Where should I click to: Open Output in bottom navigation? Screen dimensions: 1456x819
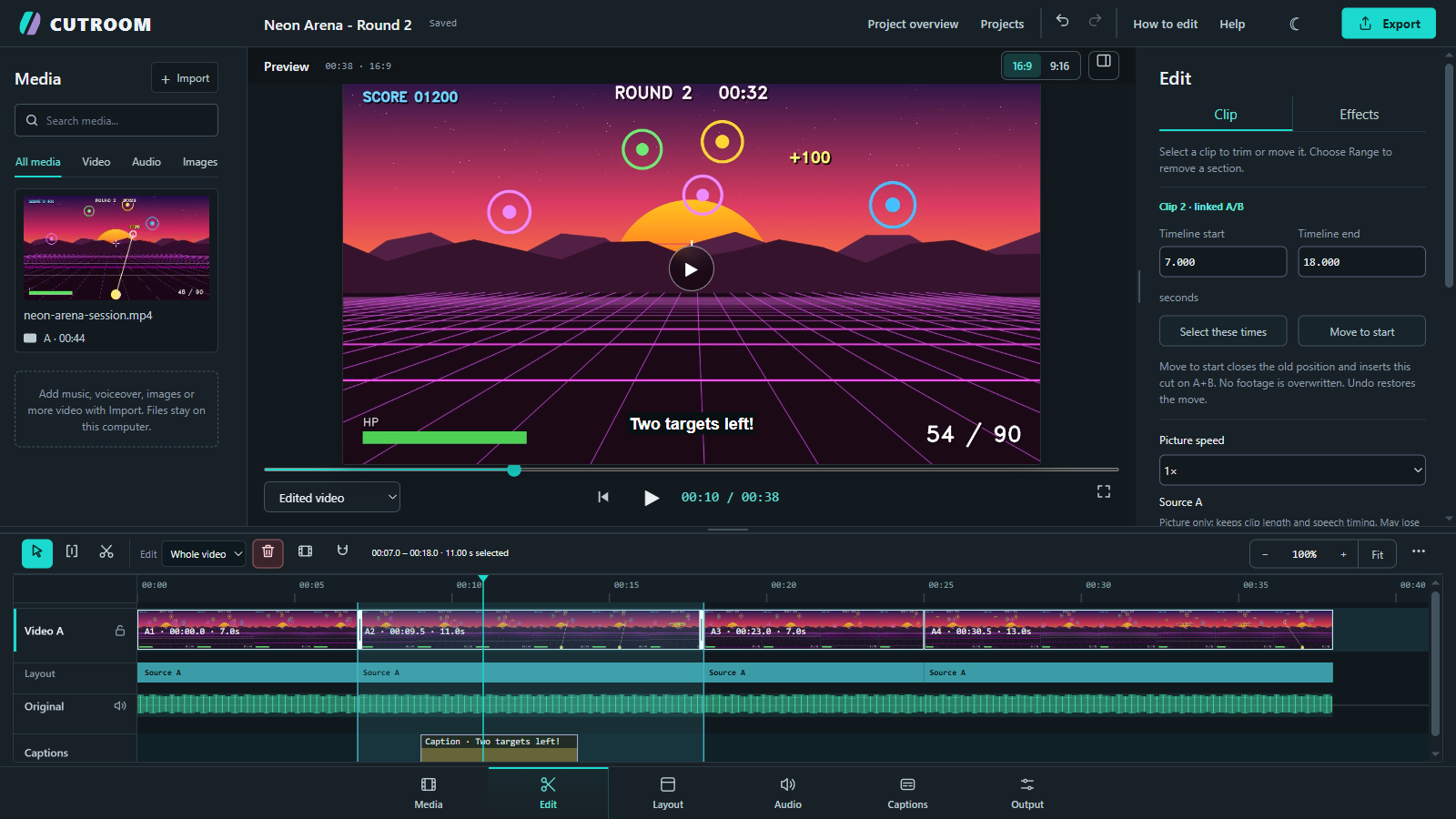pos(1027,793)
